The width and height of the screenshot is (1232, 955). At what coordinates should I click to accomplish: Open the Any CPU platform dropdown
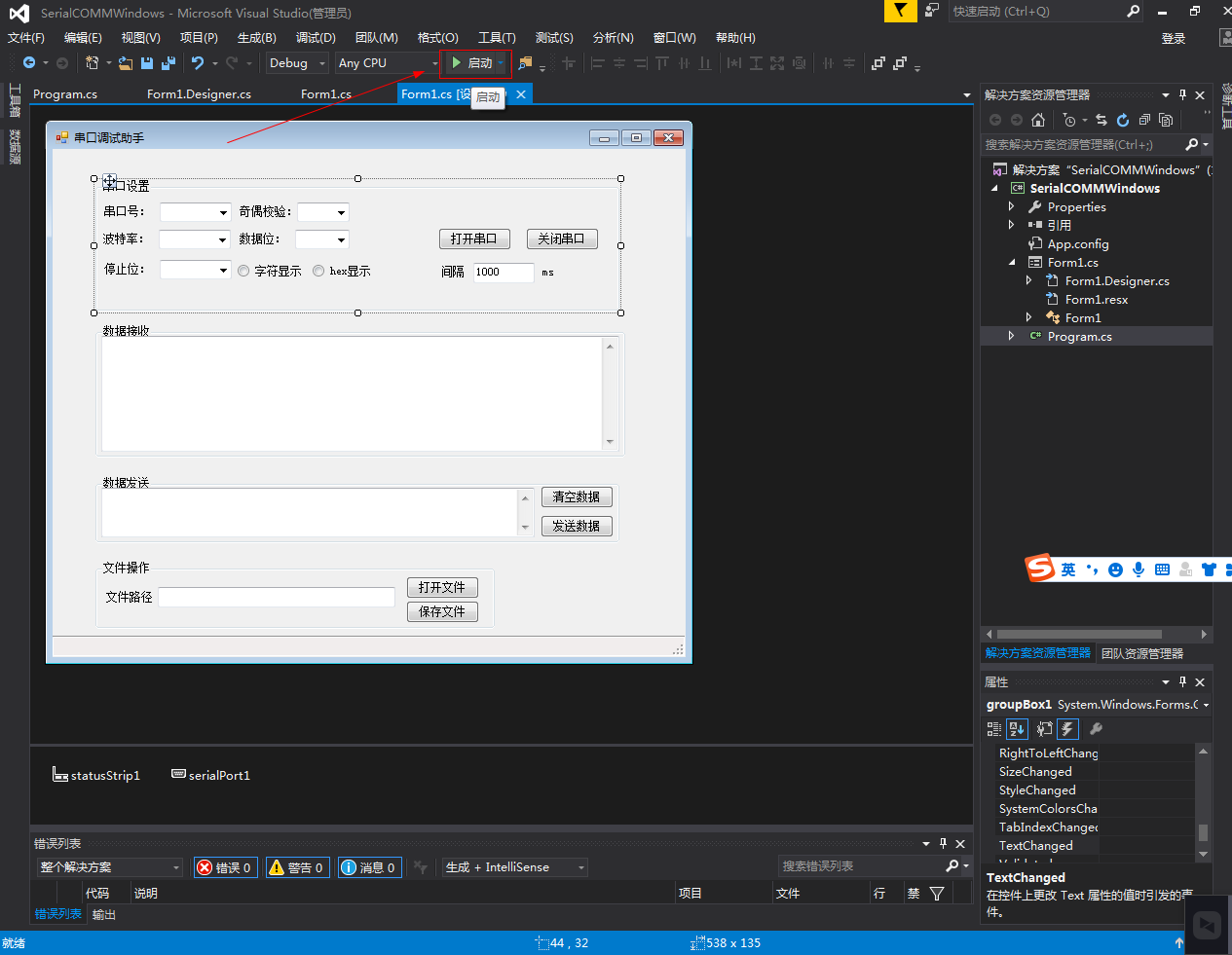389,62
